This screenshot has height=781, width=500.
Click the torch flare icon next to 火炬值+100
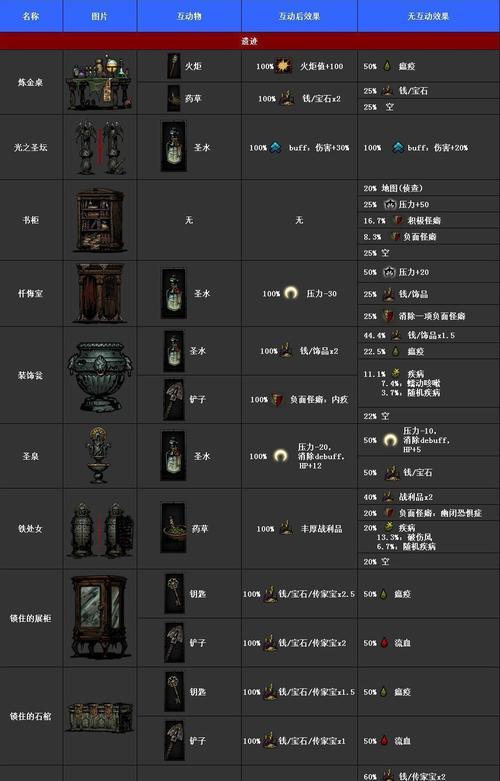[x=283, y=66]
